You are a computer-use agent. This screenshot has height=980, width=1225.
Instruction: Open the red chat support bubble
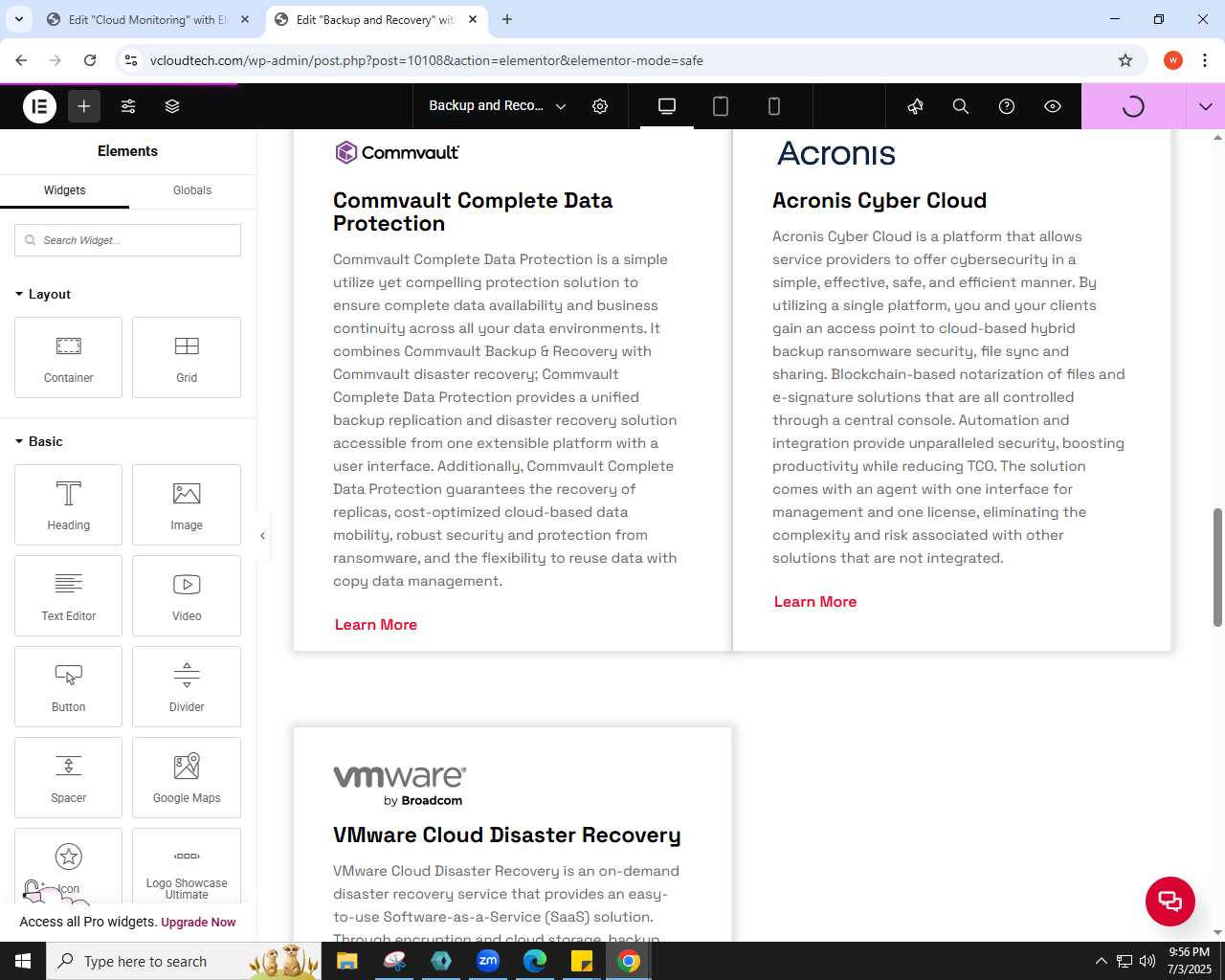pyautogui.click(x=1170, y=902)
